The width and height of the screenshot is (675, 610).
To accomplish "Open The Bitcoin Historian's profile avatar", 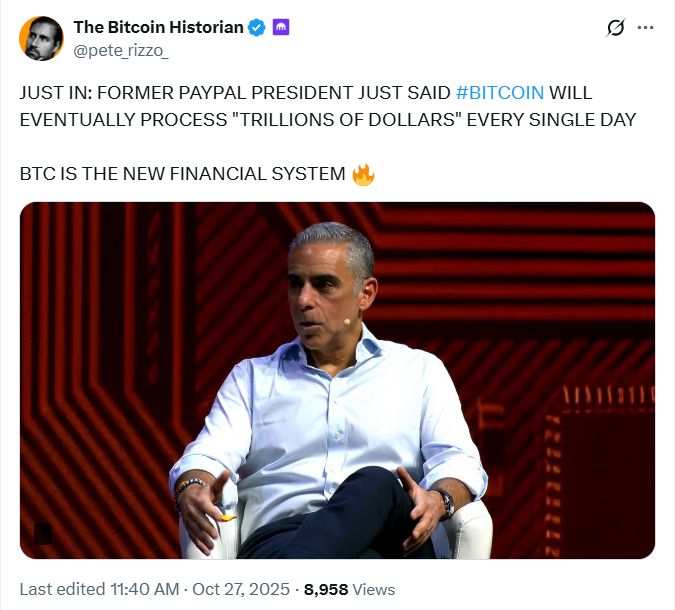I will (40, 37).
